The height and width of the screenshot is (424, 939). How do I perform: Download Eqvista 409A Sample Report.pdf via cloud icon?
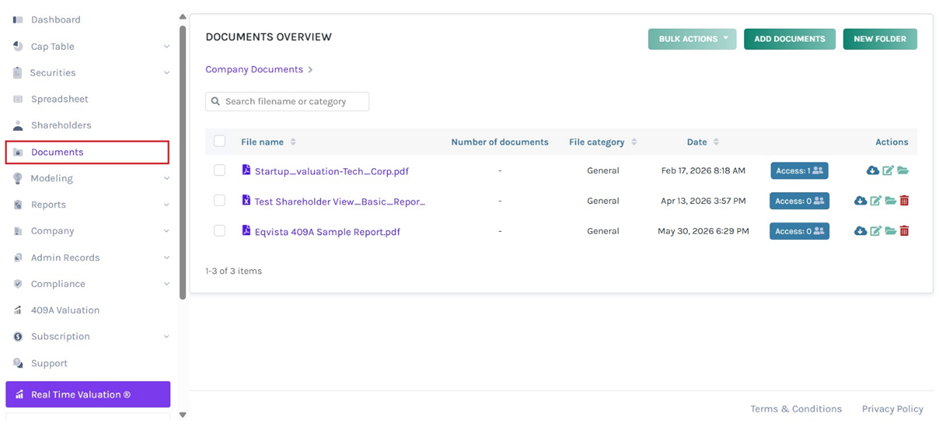(861, 231)
